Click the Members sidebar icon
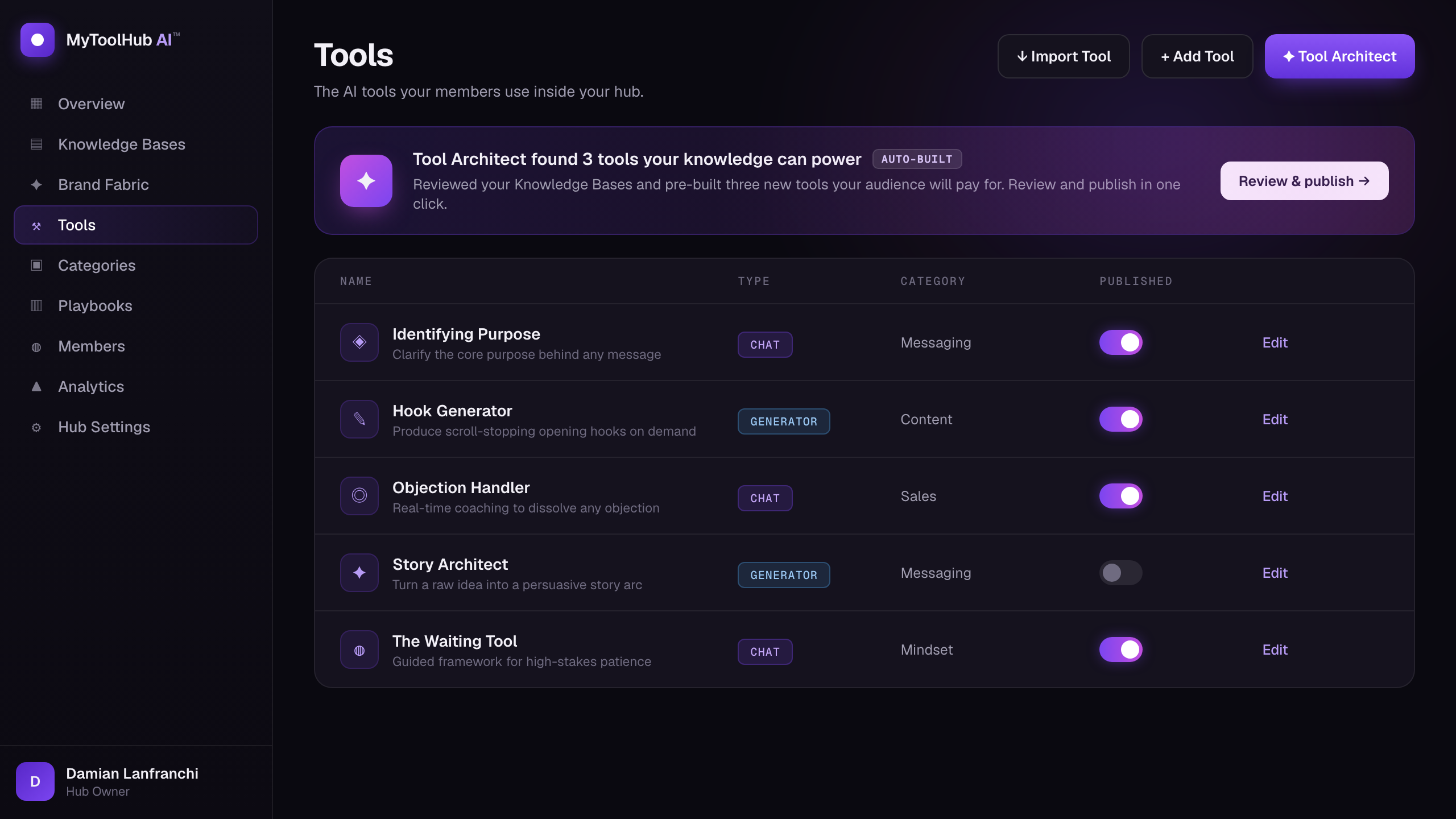Viewport: 1456px width, 819px height. tap(36, 347)
